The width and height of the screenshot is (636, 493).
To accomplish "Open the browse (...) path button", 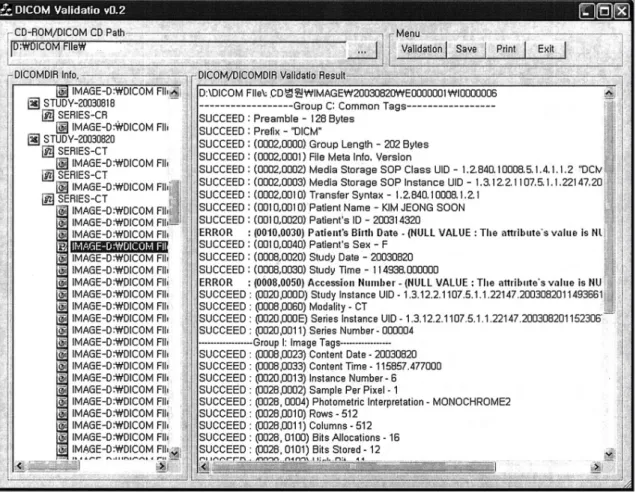I will click(x=362, y=51).
